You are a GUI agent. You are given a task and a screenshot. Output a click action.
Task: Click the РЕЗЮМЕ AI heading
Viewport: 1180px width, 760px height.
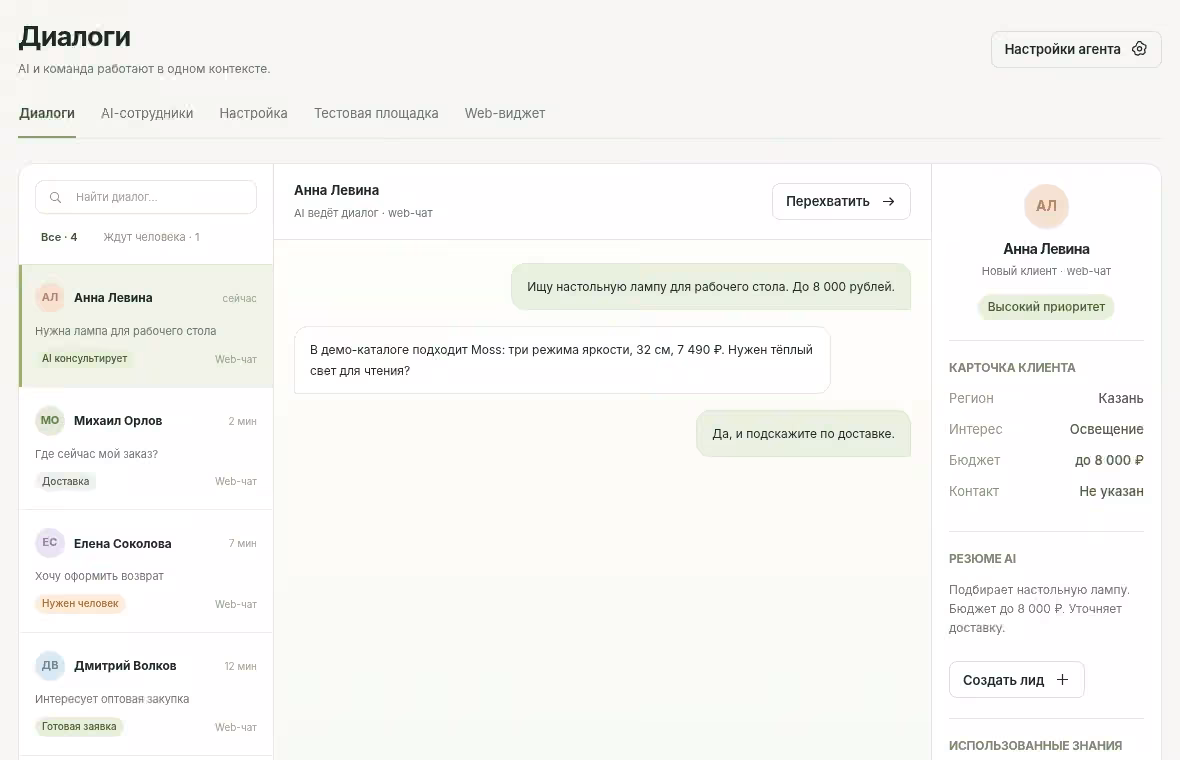(982, 559)
